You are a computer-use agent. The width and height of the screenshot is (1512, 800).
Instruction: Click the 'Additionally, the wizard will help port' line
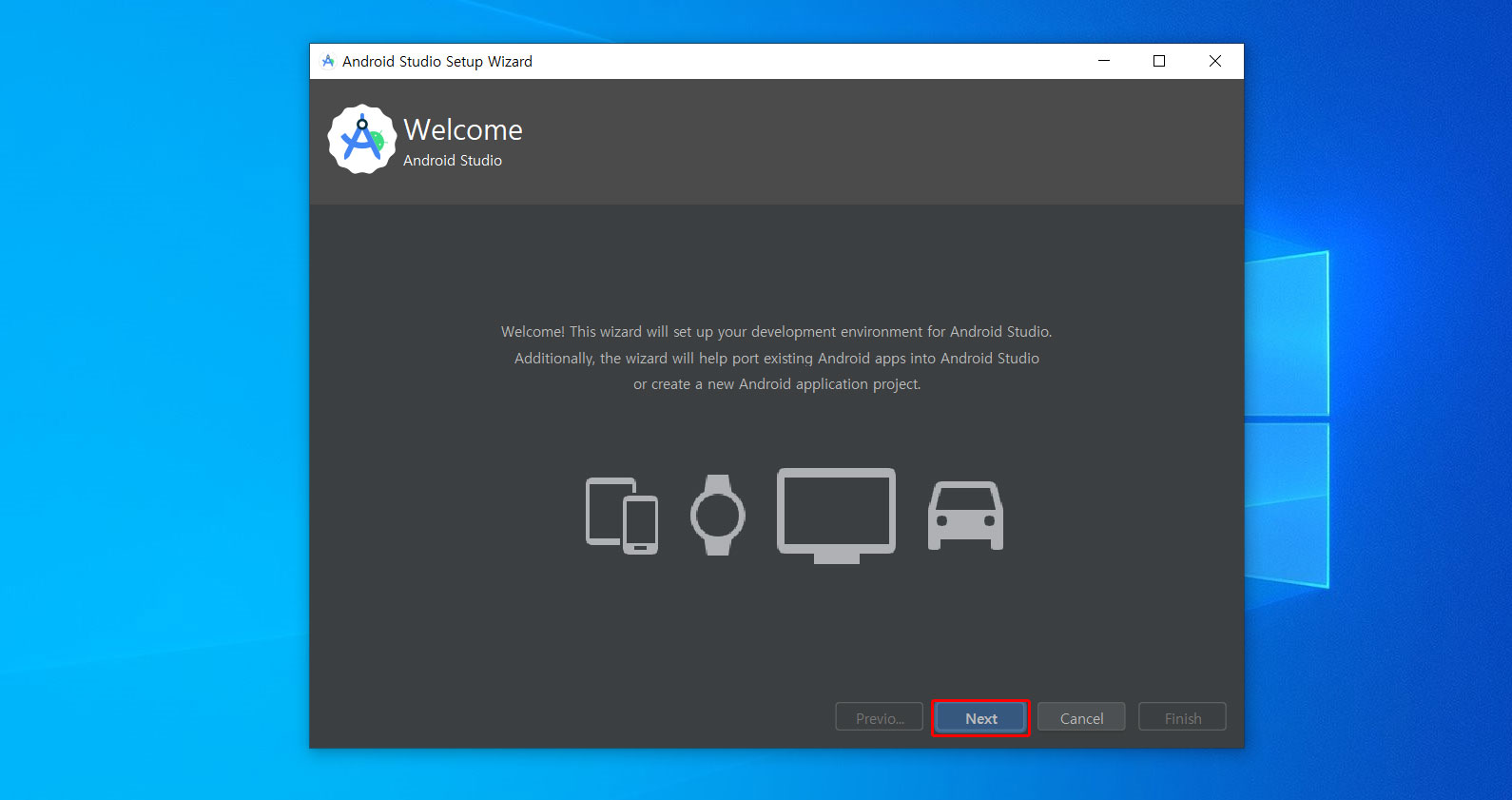click(x=777, y=359)
